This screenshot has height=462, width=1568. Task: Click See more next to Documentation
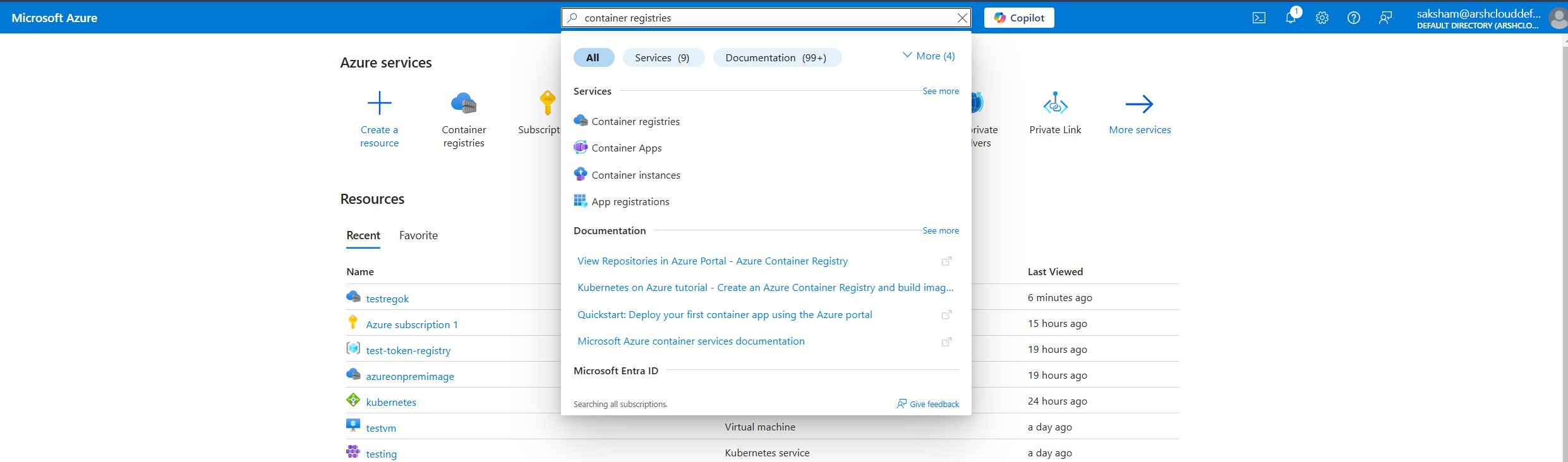(x=940, y=230)
